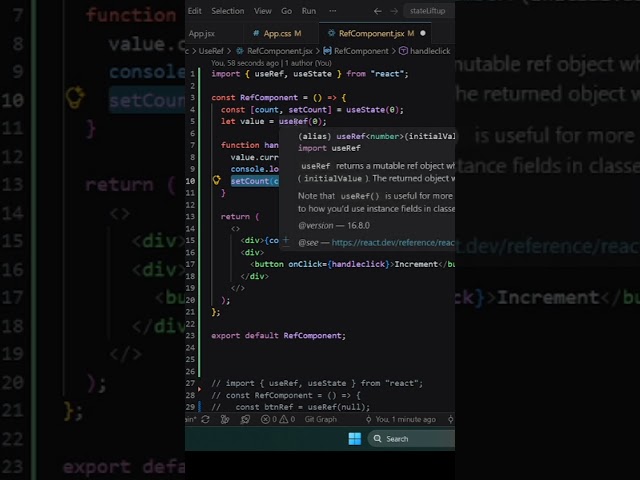The image size is (640, 480).
Task: Click the Go Forward arrow
Action: tap(394, 11)
